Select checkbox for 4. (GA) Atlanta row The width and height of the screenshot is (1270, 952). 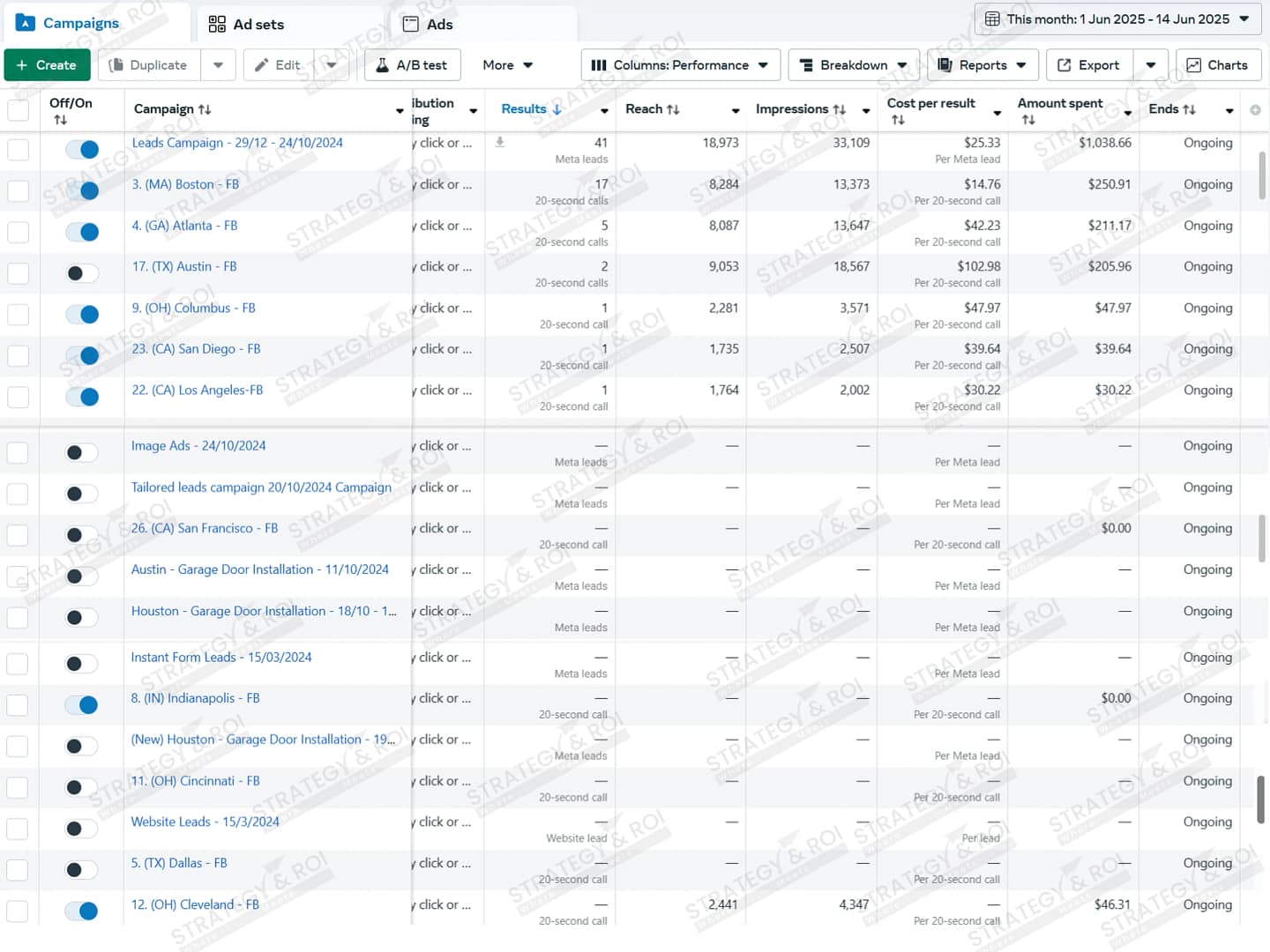tap(18, 232)
